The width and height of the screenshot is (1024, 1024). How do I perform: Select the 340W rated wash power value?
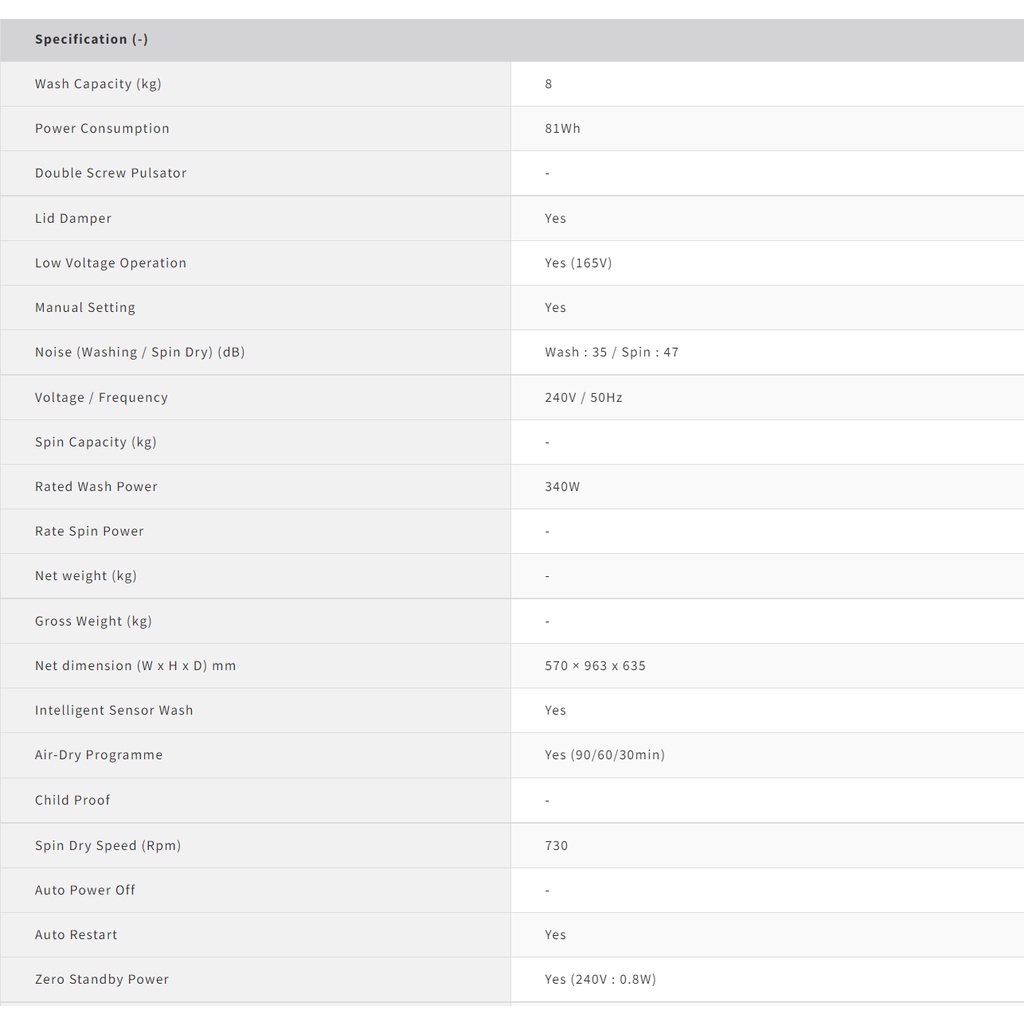[562, 487]
